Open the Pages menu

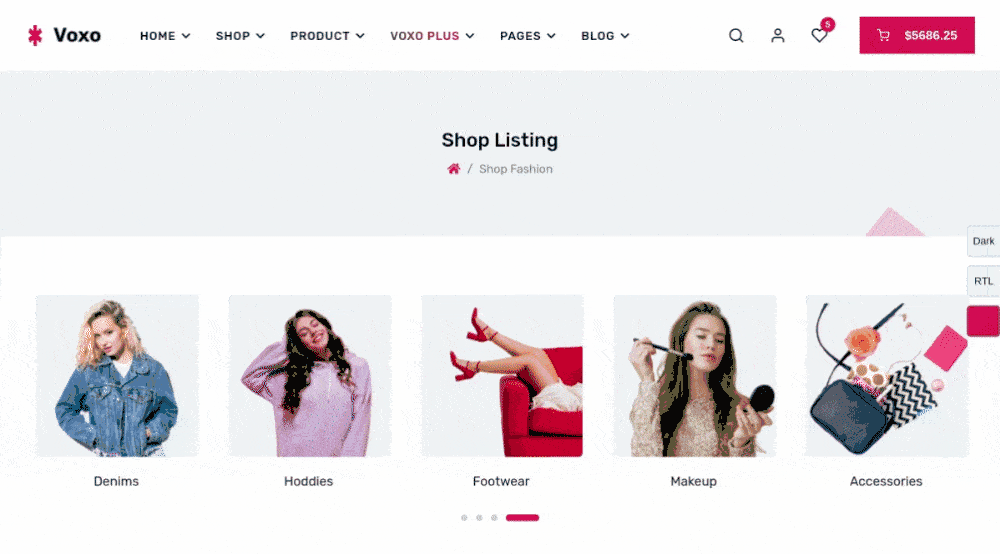[527, 36]
